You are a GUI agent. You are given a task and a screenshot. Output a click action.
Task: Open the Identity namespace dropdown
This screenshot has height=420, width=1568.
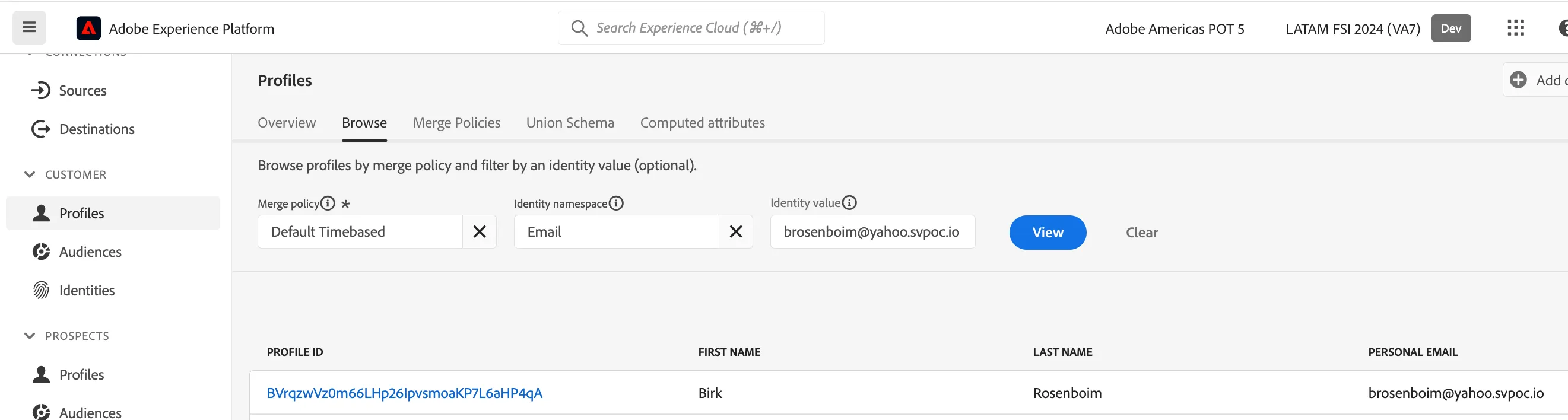(617, 232)
